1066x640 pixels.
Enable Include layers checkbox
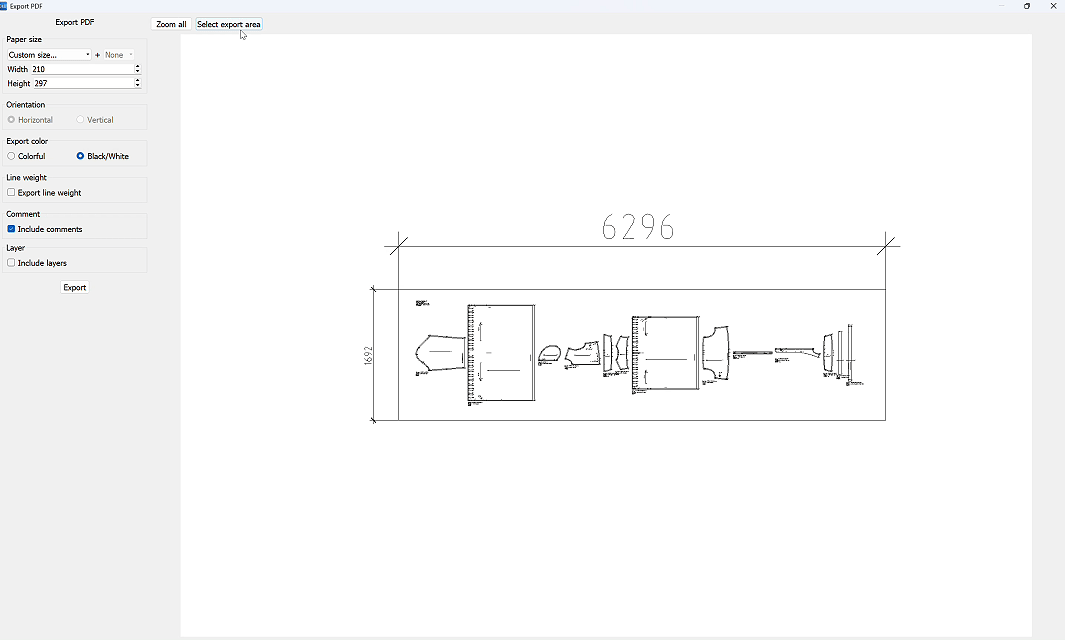click(x=11, y=263)
